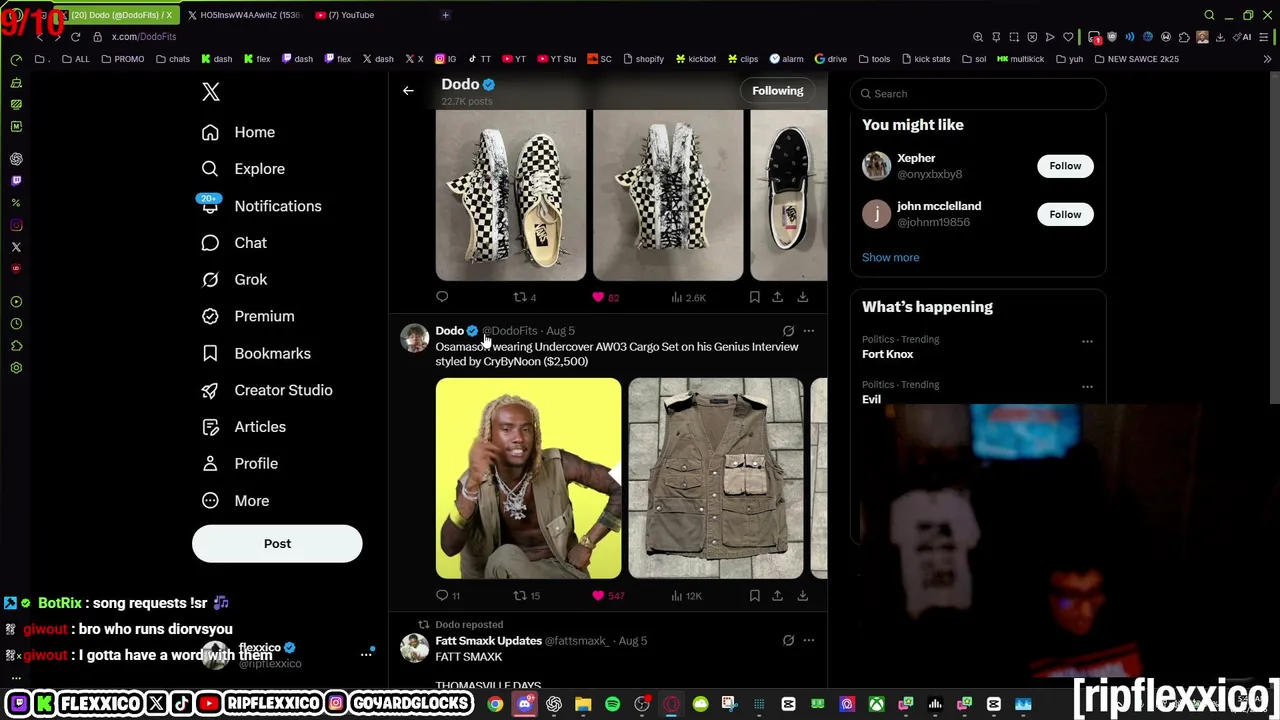Viewport: 1280px width, 720px height.
Task: Open the Premium page
Action: (x=247, y=316)
